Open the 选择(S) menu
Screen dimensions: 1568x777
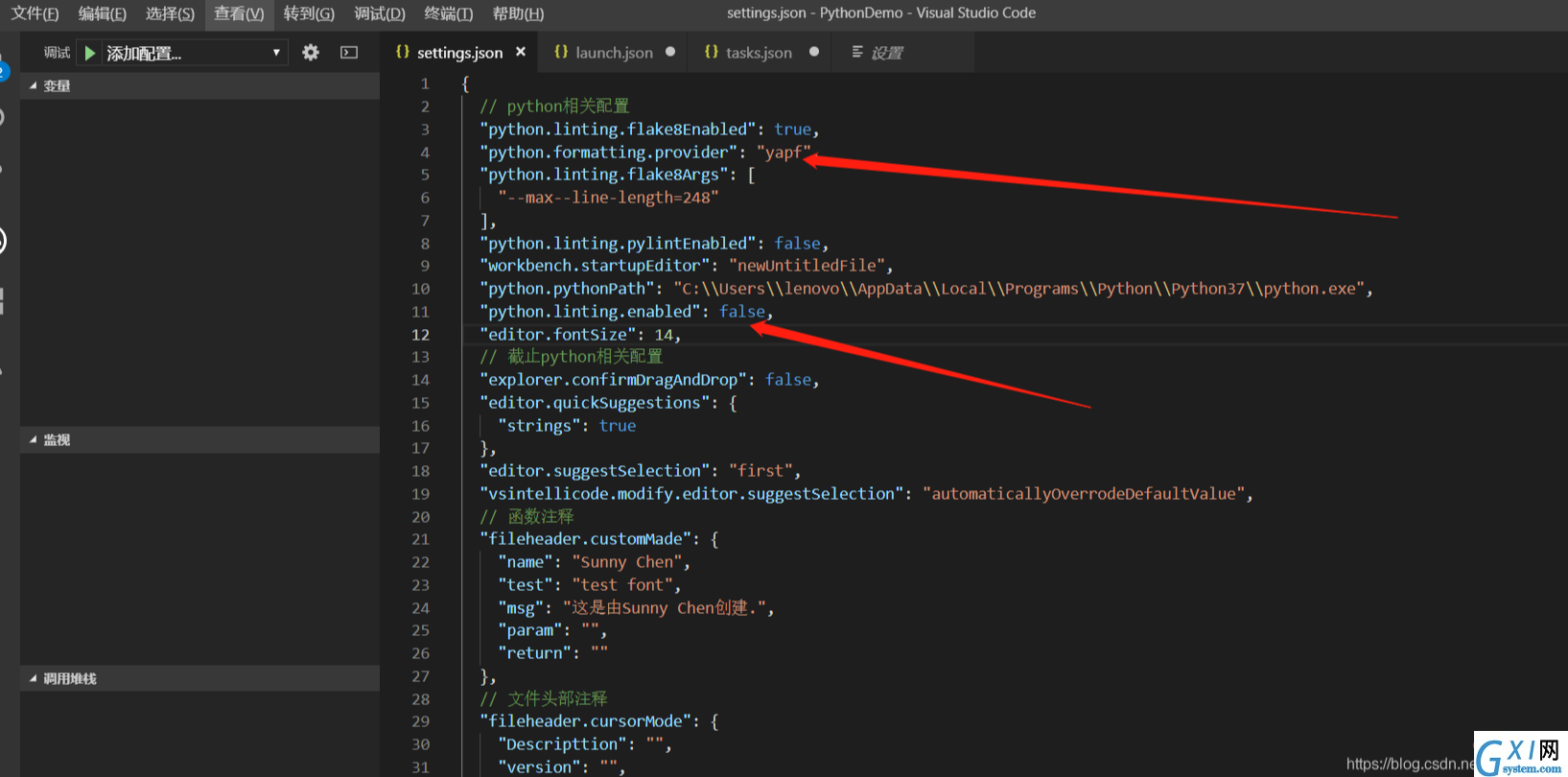pos(171,13)
